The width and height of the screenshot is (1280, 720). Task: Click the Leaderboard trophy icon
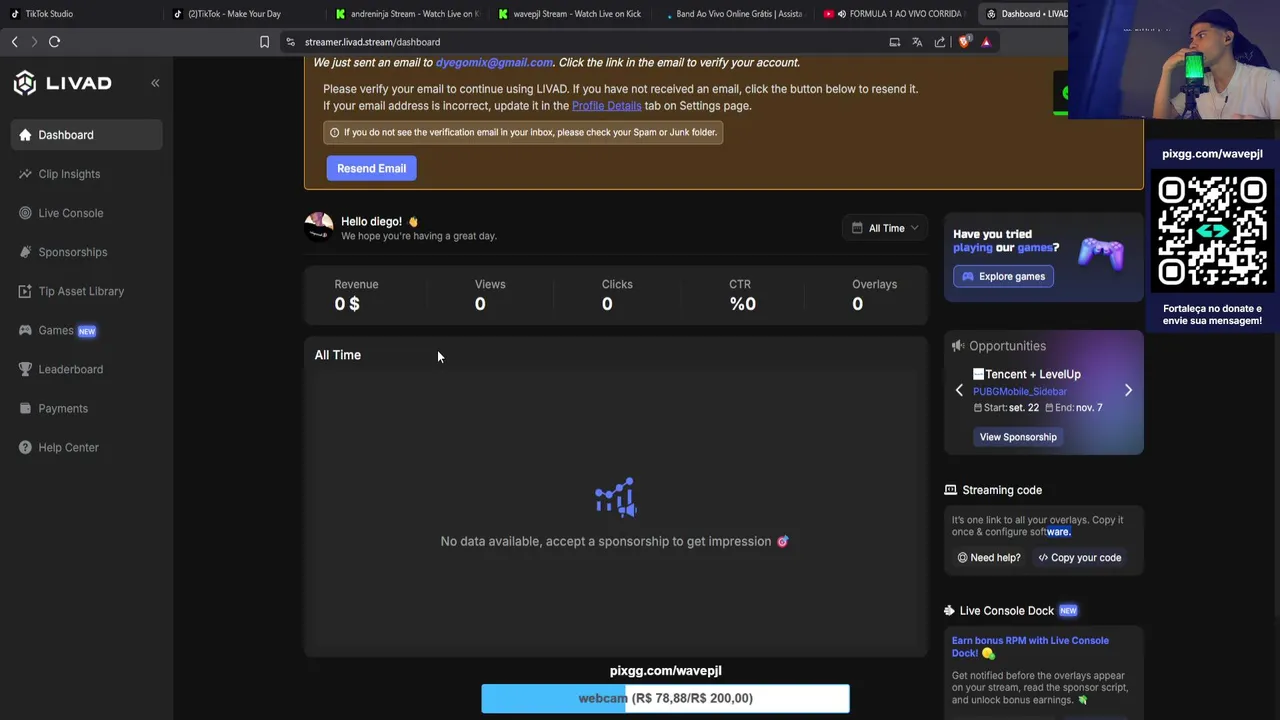click(x=25, y=369)
